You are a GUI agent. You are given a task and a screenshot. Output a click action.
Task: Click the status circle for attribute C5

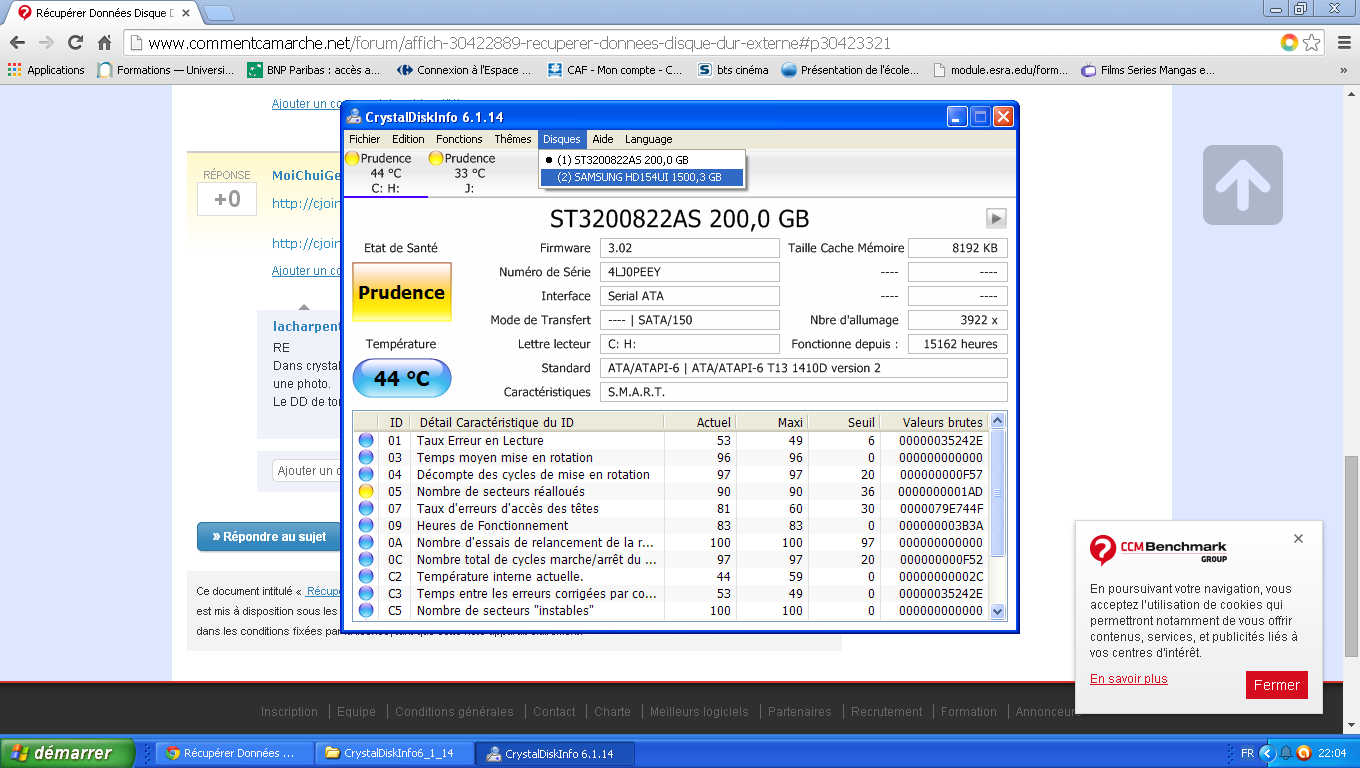click(366, 610)
